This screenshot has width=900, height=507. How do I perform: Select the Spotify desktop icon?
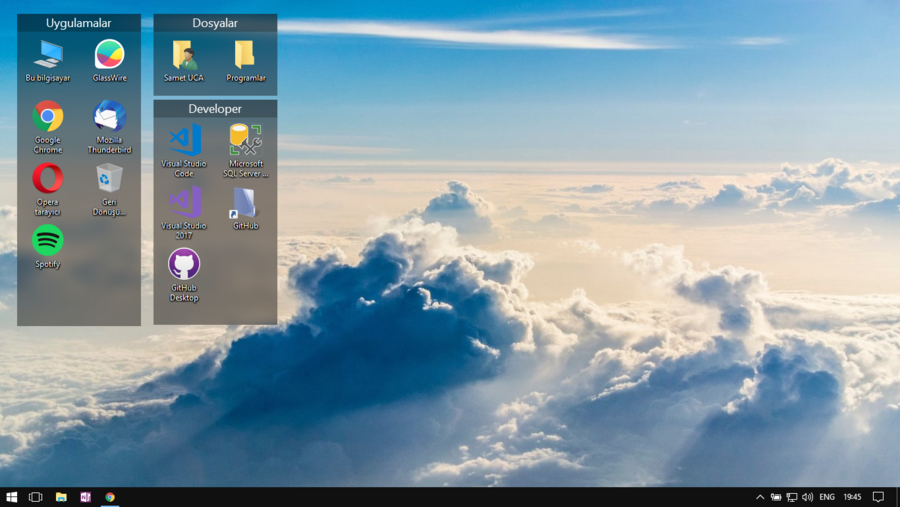pyautogui.click(x=48, y=241)
